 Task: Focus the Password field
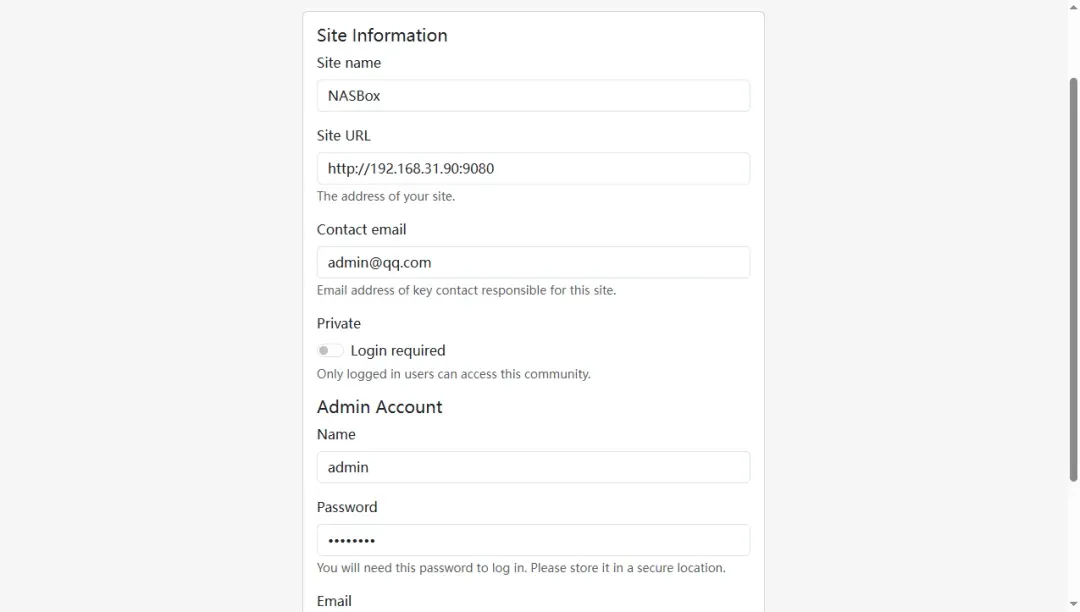(533, 540)
